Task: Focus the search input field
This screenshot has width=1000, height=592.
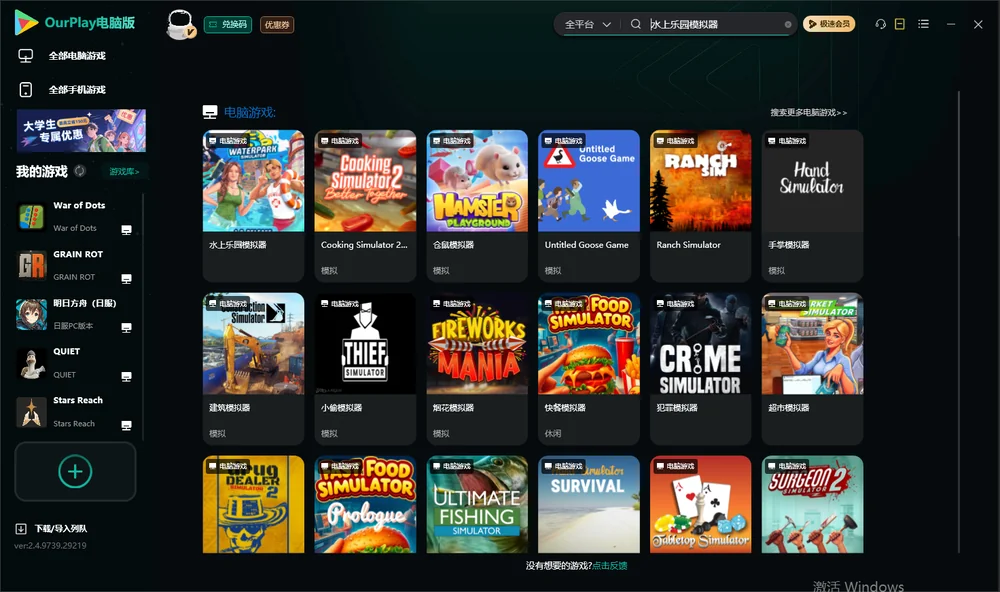Action: (x=714, y=24)
